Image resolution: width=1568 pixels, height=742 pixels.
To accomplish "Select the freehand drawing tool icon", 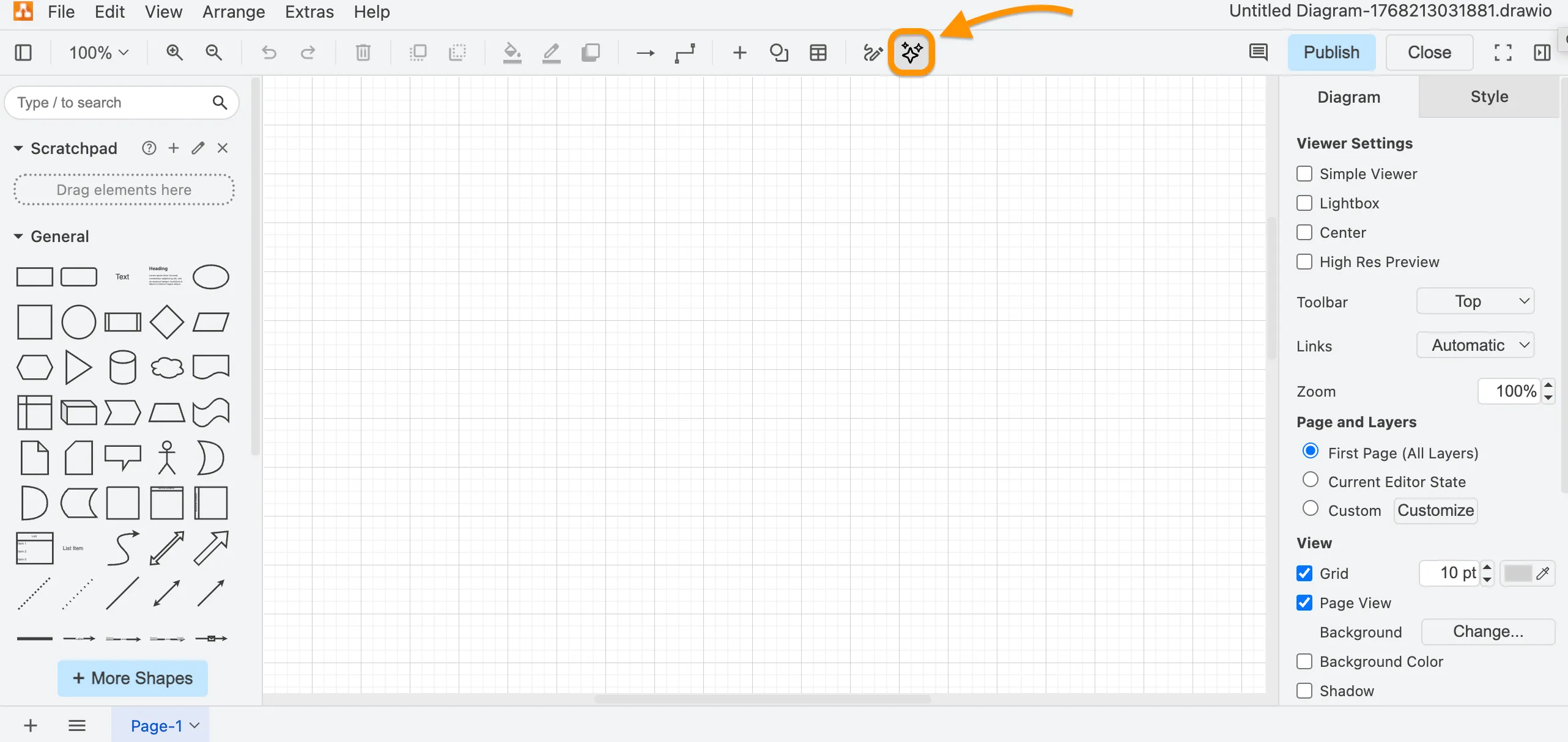I will coord(872,53).
